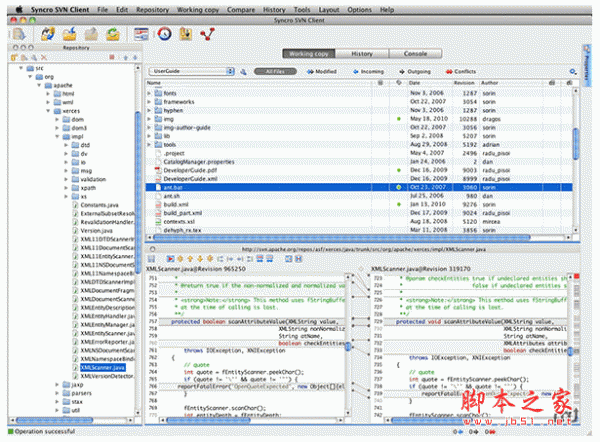
Task: Click the incoming changes status bar indicator
Action: [x=458, y=432]
